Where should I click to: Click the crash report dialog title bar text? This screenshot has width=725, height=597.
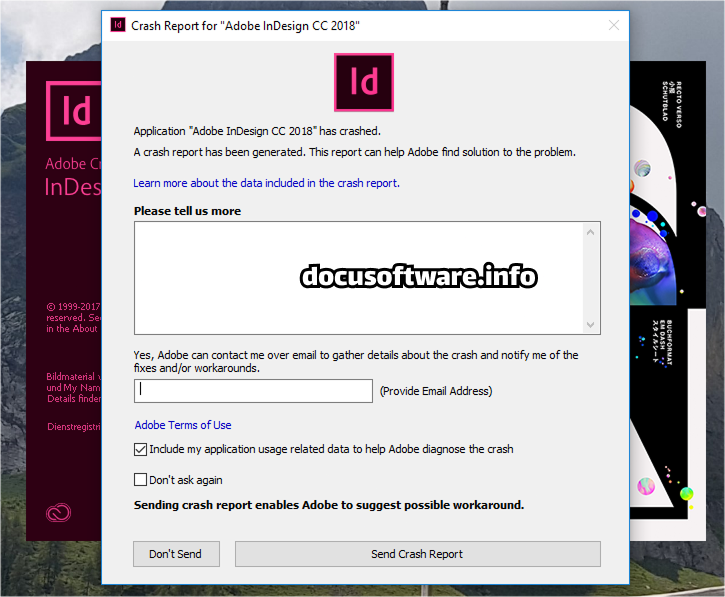click(245, 25)
